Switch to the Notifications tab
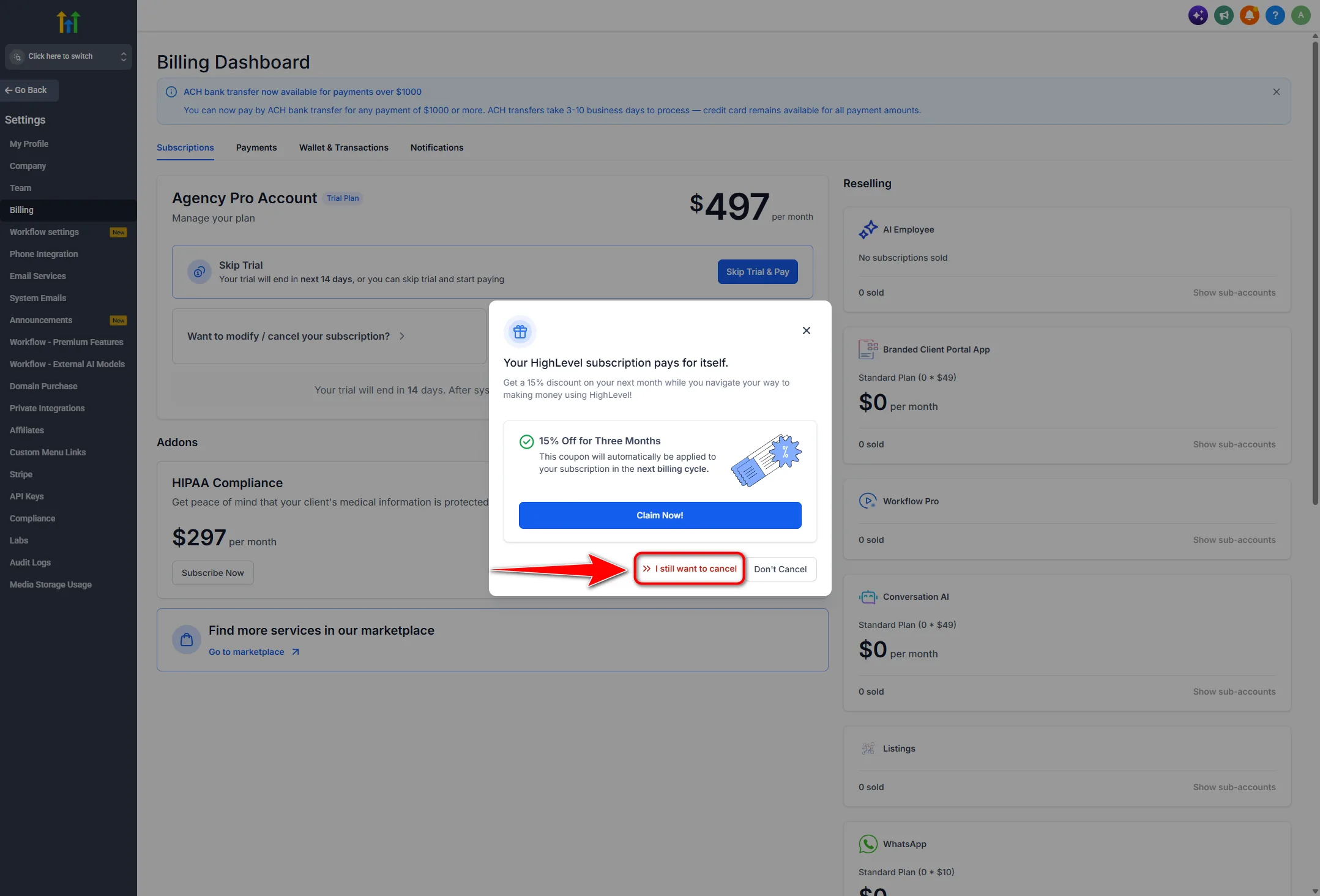 pyautogui.click(x=437, y=147)
